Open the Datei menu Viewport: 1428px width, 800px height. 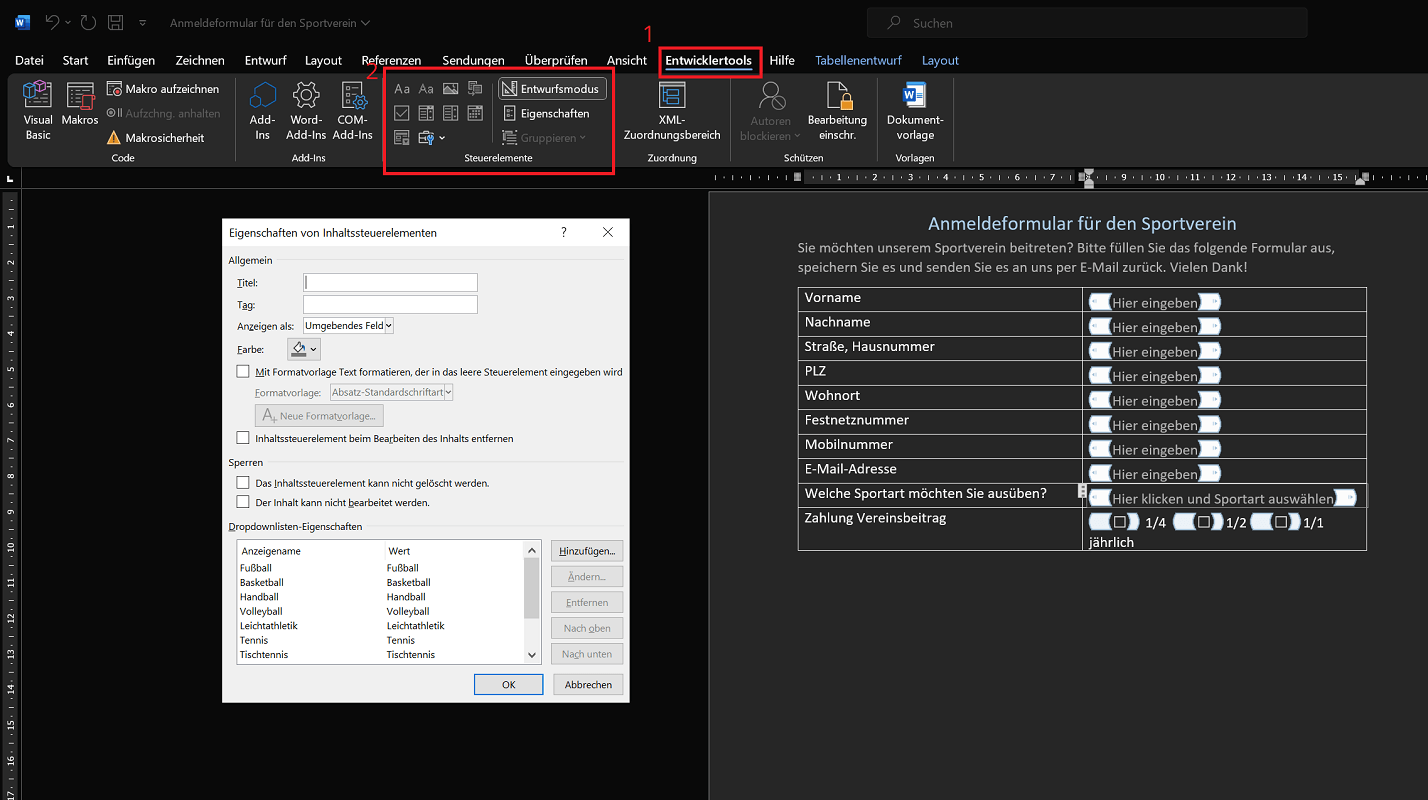(29, 60)
